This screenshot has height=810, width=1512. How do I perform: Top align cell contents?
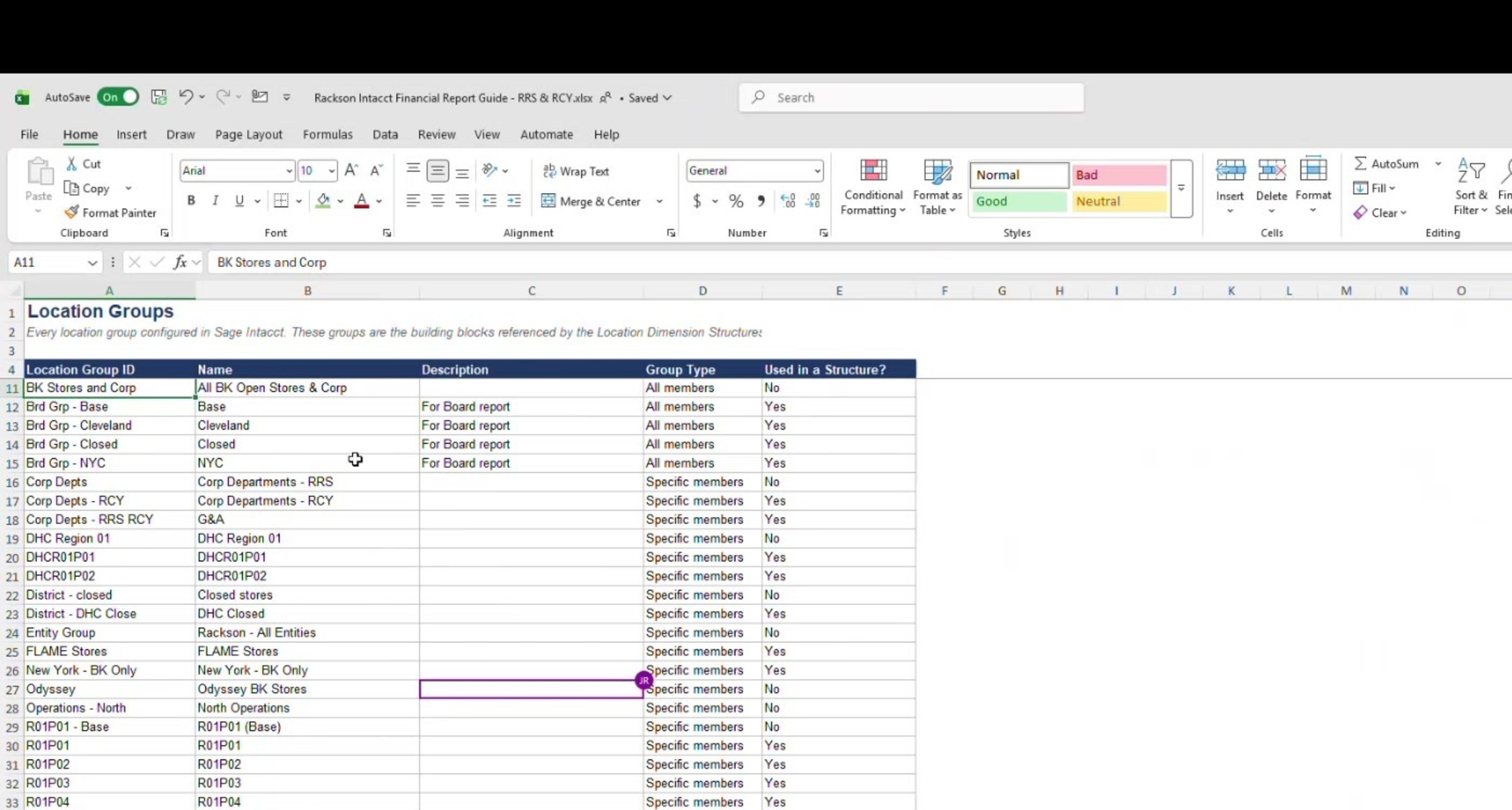pyautogui.click(x=413, y=171)
